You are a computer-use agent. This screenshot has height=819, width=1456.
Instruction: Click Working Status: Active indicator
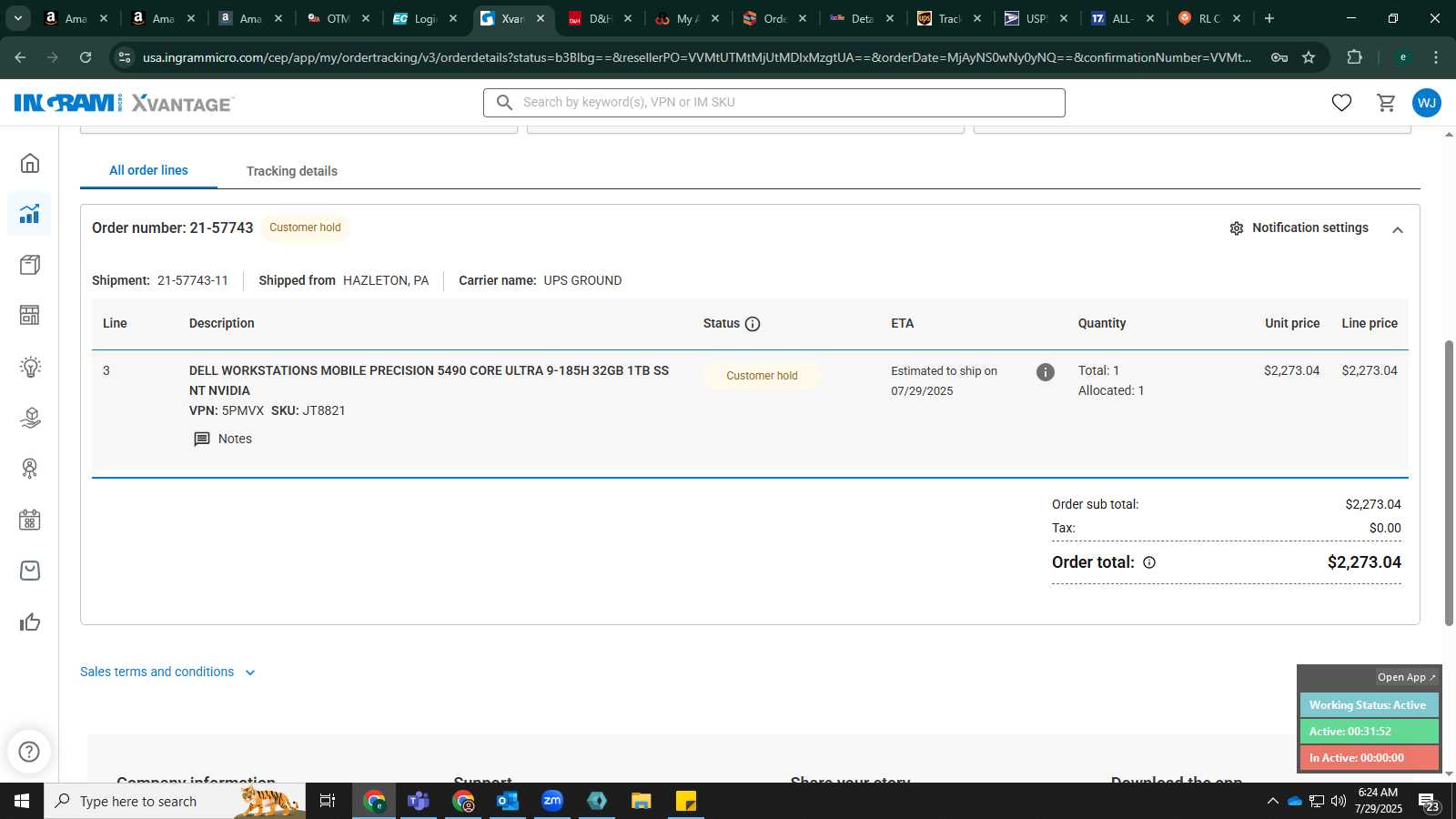[1369, 705]
